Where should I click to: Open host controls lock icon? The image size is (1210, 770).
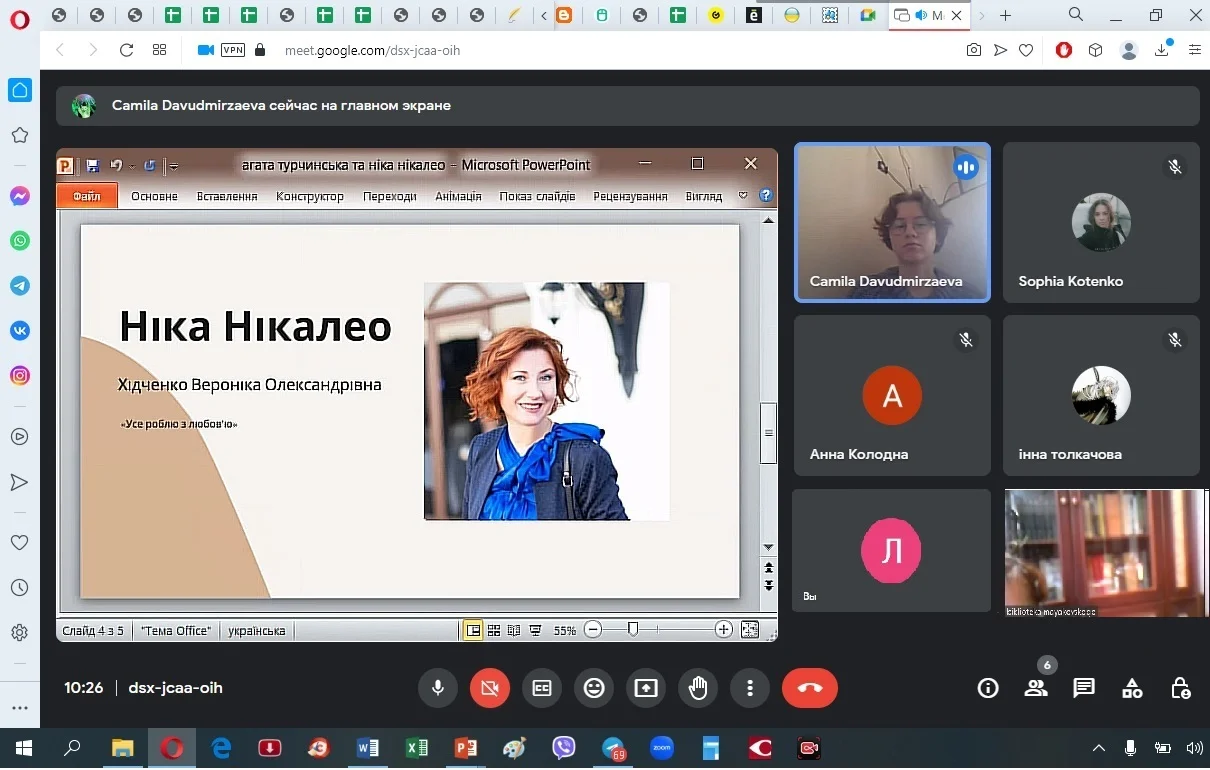[x=1181, y=688]
